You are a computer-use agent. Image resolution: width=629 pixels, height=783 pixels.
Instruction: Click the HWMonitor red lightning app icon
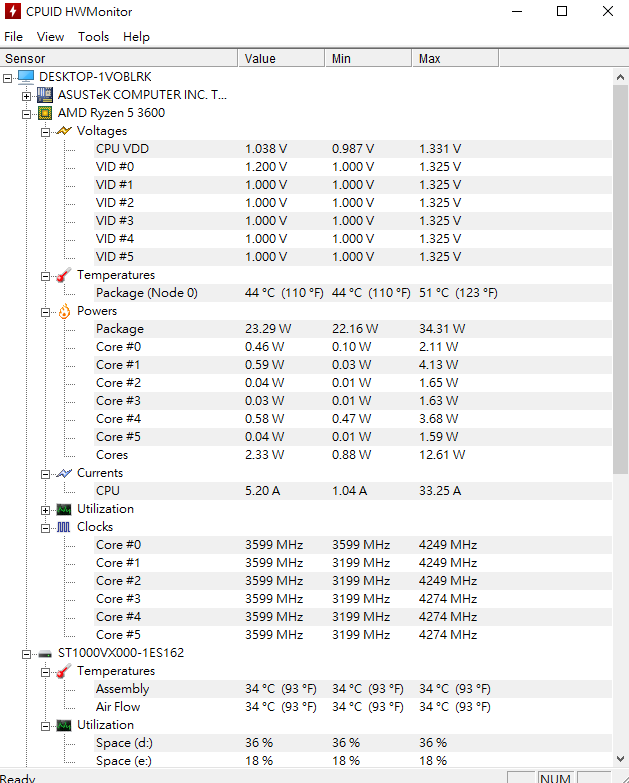[12, 11]
